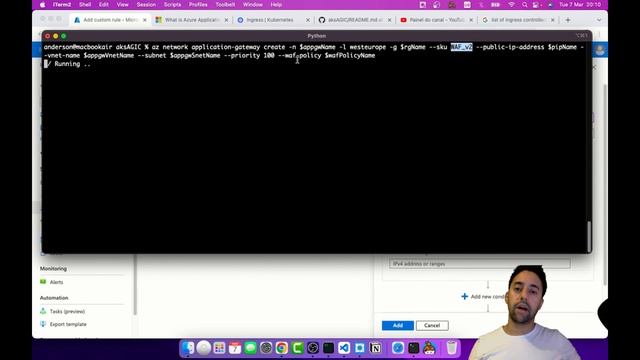
Task: Open the Scripts menu
Action: pyautogui.click(x=172, y=4)
